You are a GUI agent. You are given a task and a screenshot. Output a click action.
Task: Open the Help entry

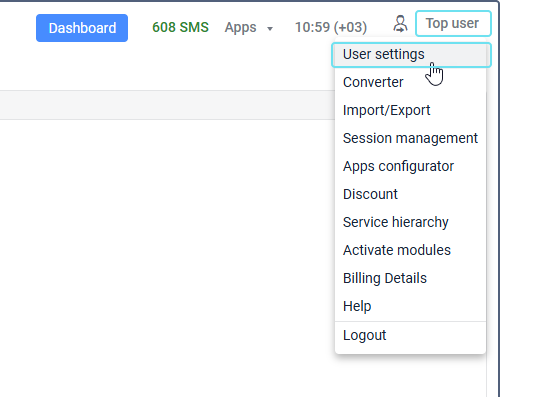[x=410, y=306]
